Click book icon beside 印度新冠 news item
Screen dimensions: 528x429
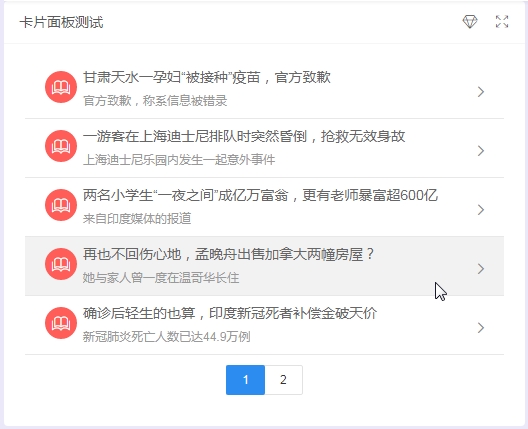[x=61, y=323]
